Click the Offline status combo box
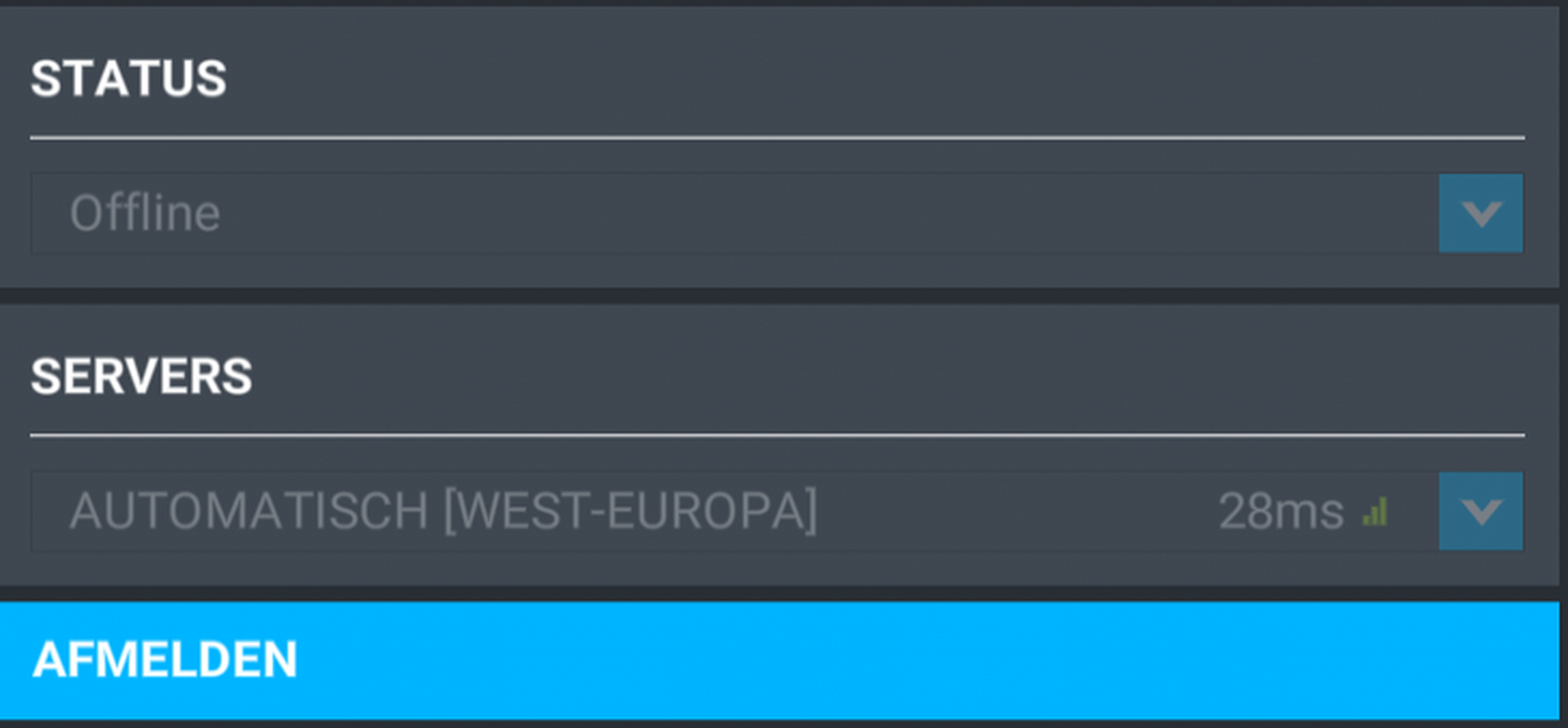This screenshot has width=1568, height=728. click(776, 213)
